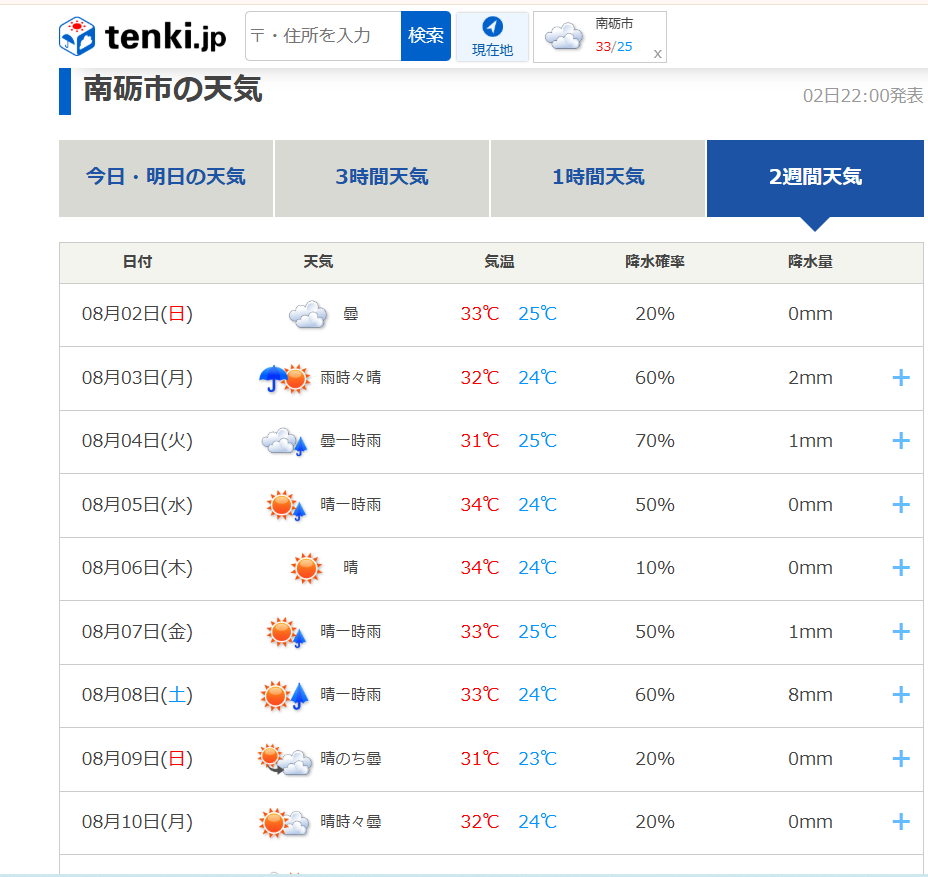Image resolution: width=928 pixels, height=877 pixels.
Task: Click the 02日22:00発表 timestamp
Action: click(862, 96)
